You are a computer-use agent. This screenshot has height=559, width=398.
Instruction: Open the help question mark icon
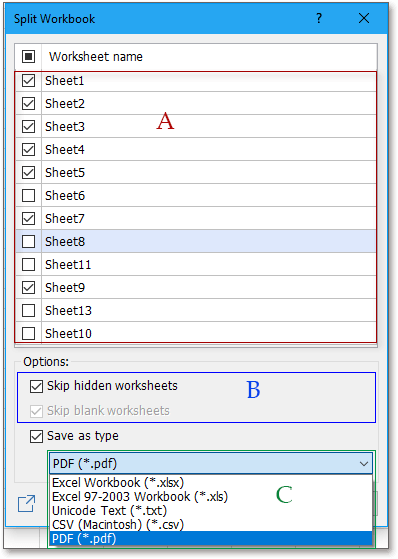pos(319,18)
